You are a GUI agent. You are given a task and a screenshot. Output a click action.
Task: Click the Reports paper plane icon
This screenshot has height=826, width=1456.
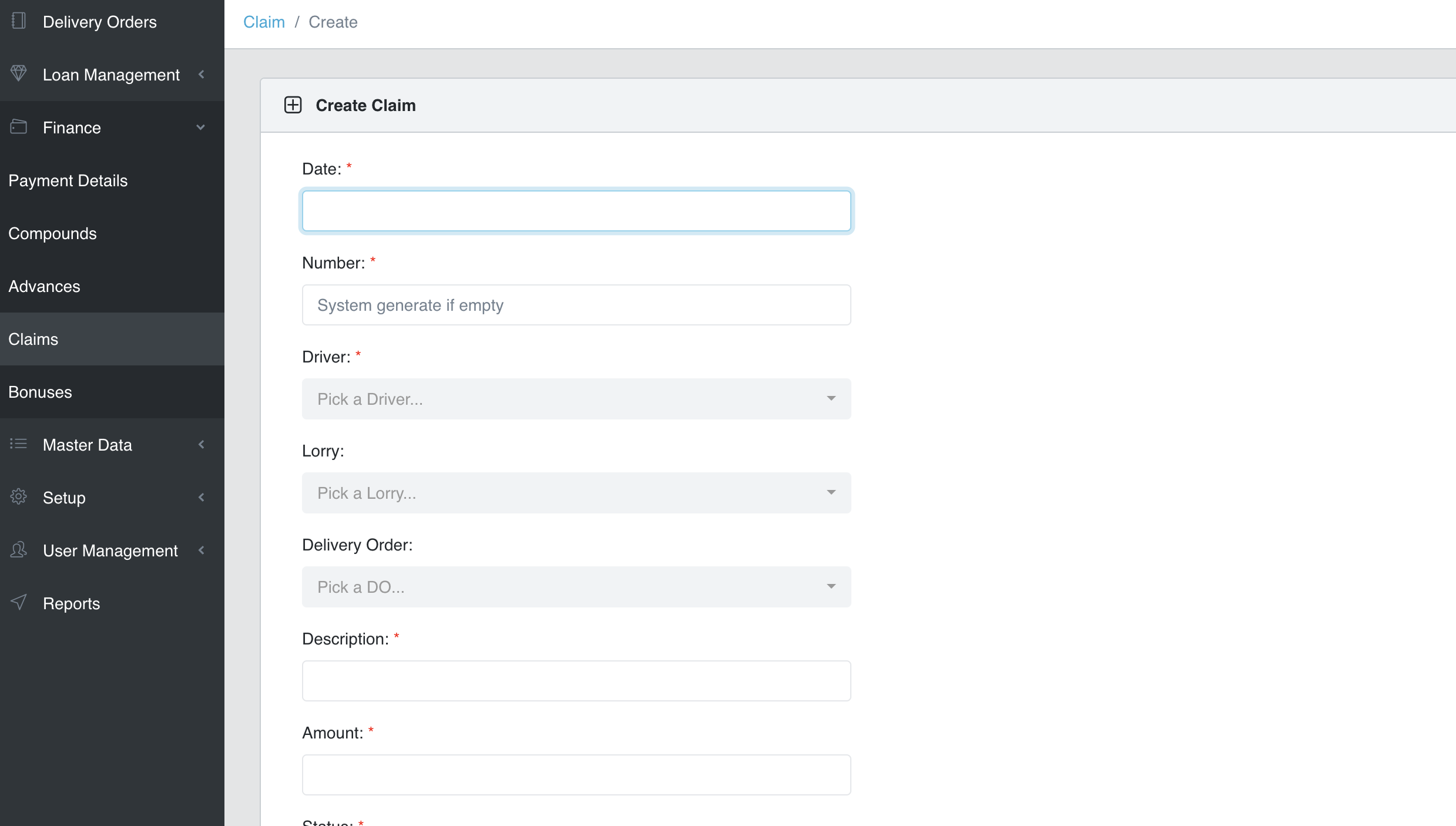click(19, 602)
